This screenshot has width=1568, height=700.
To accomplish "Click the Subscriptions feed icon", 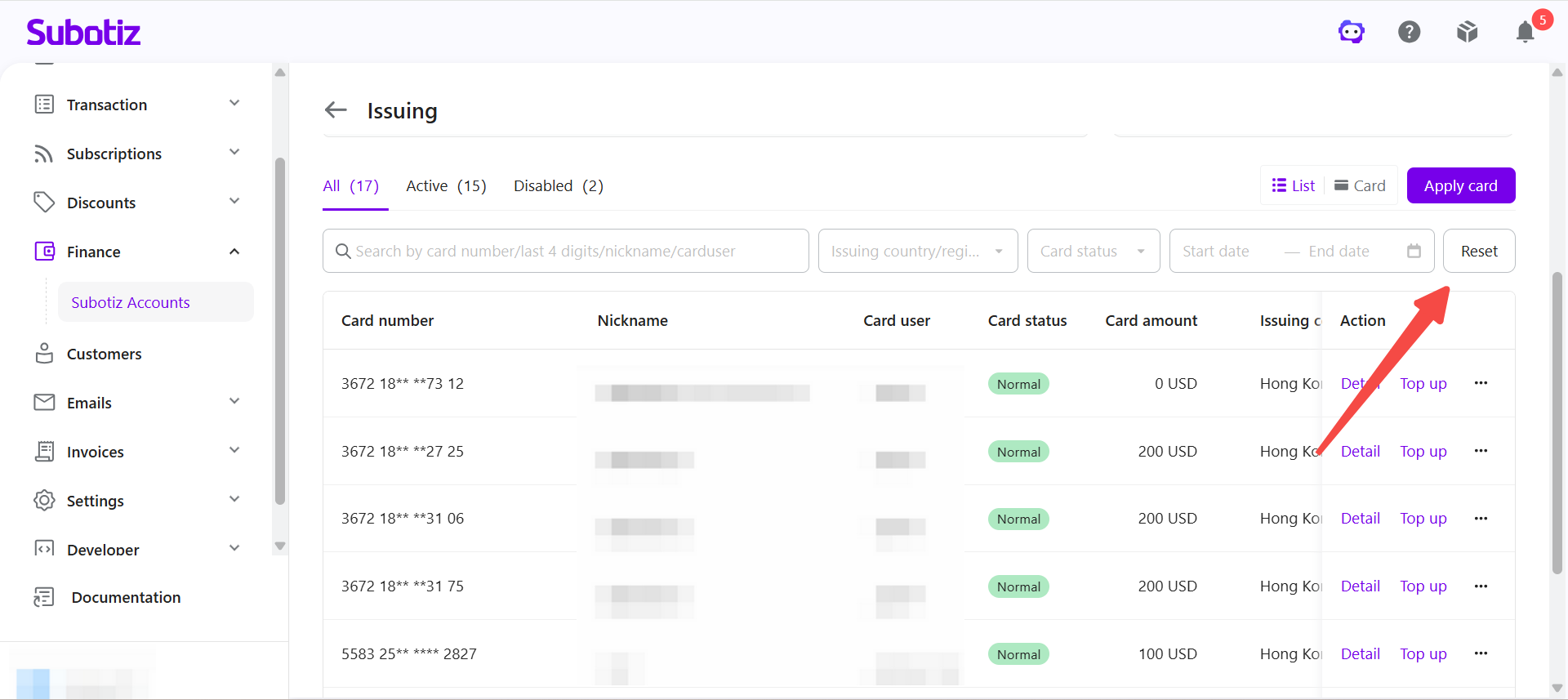I will coord(44,154).
